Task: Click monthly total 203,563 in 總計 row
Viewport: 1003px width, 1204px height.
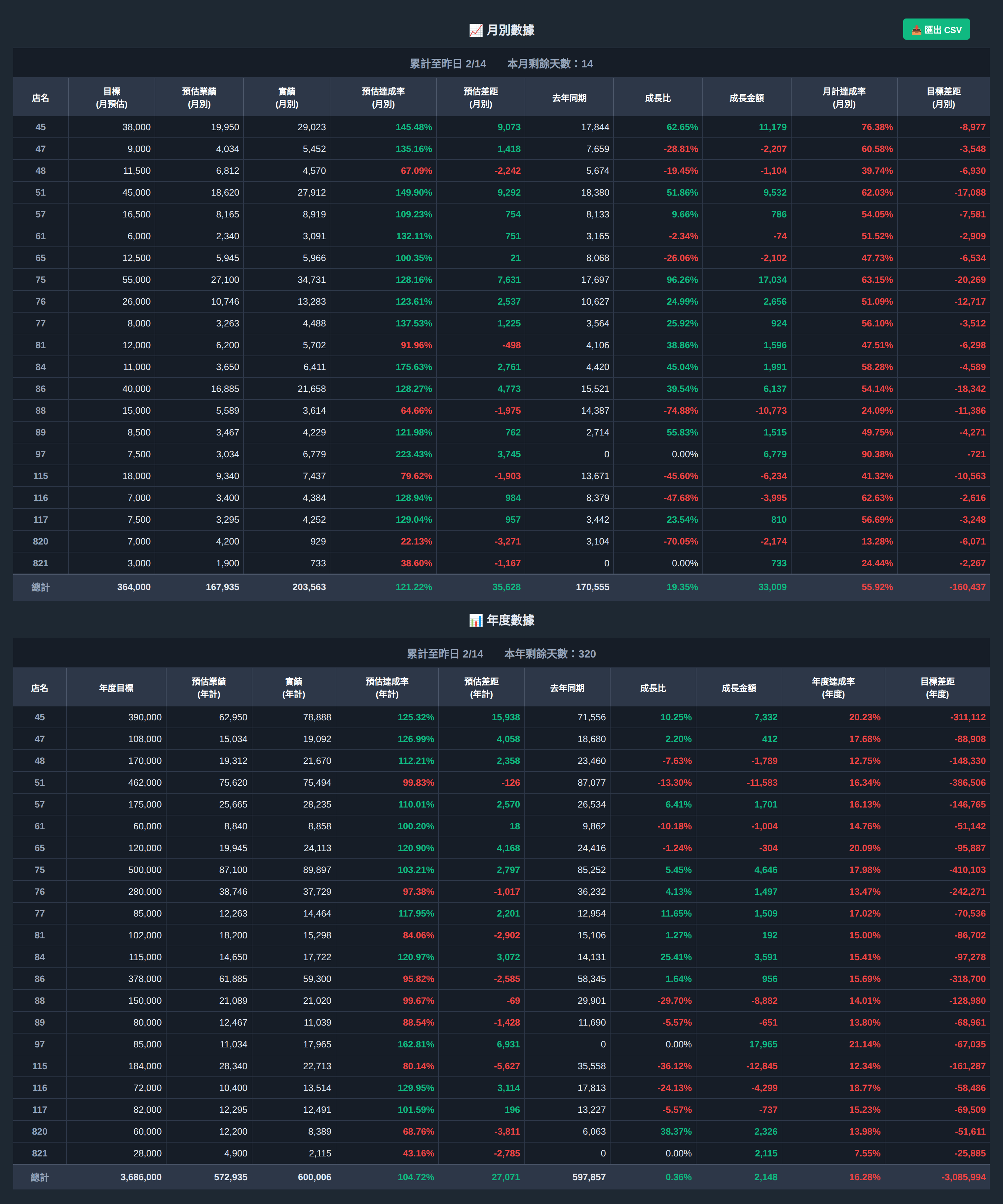Action: tap(309, 587)
